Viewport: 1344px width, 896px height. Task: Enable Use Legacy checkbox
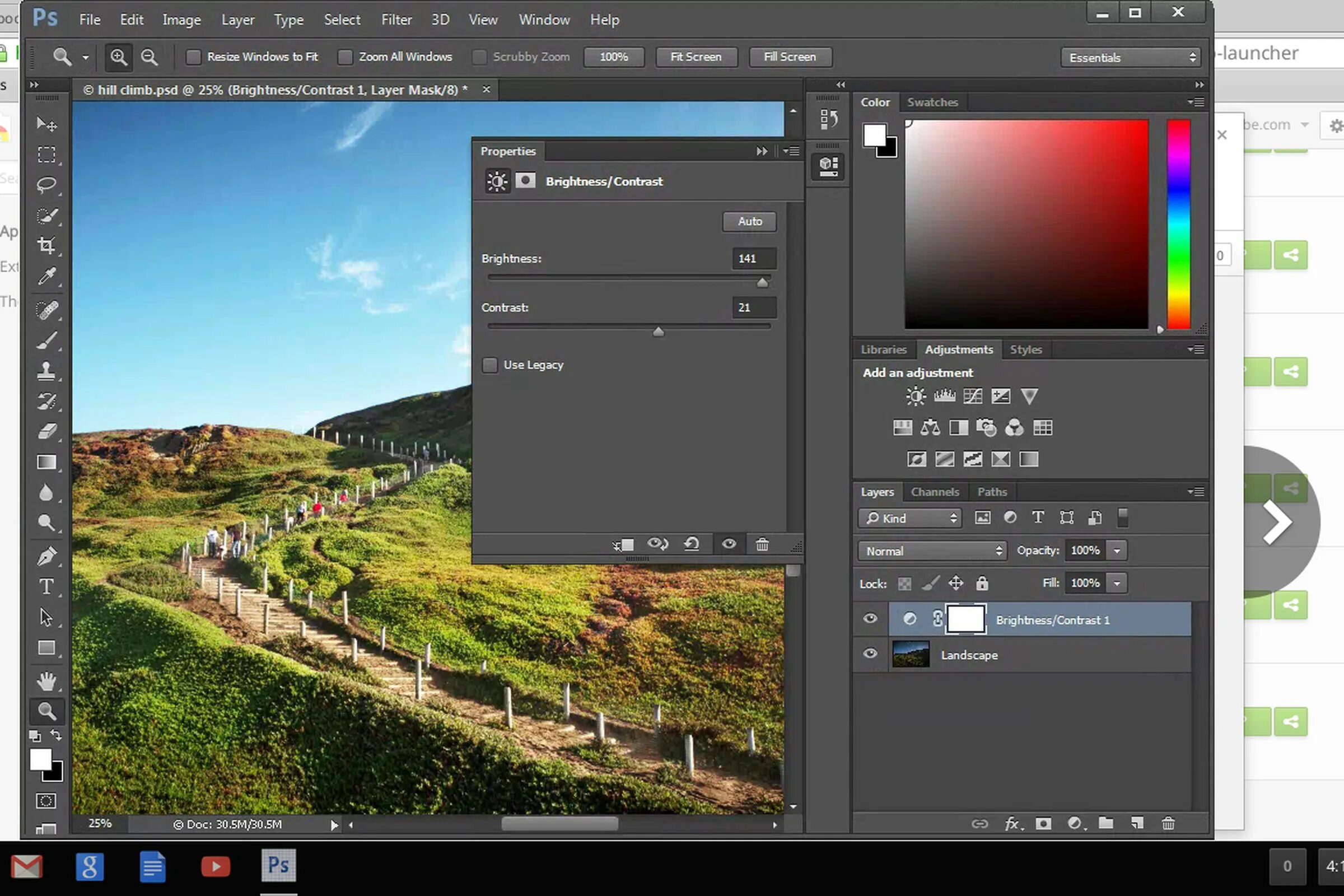coord(490,365)
